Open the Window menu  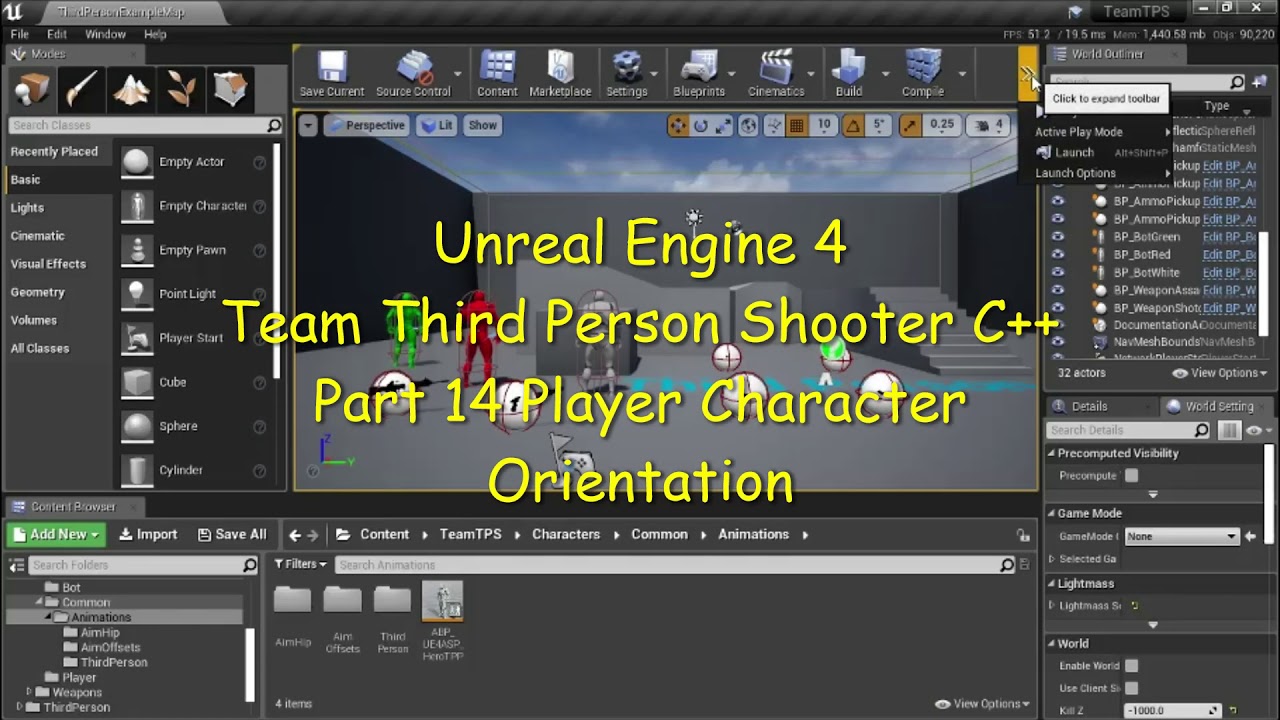pos(105,34)
